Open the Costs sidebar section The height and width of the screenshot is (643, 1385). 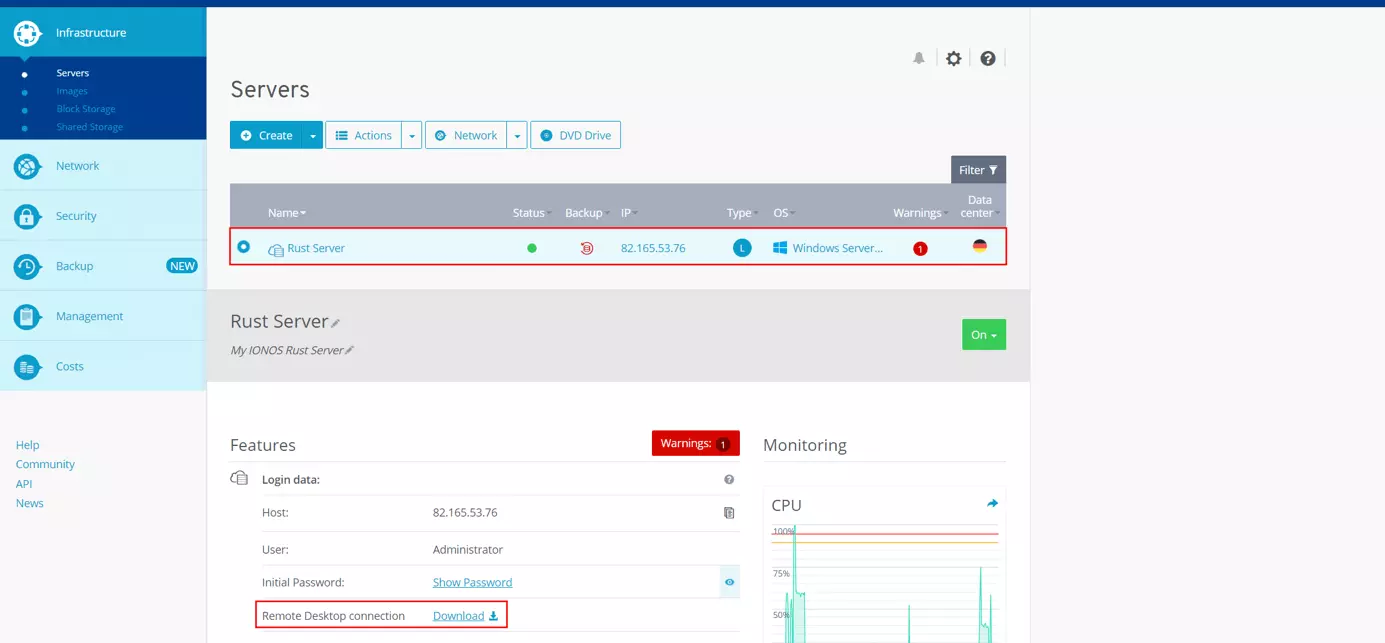(103, 366)
